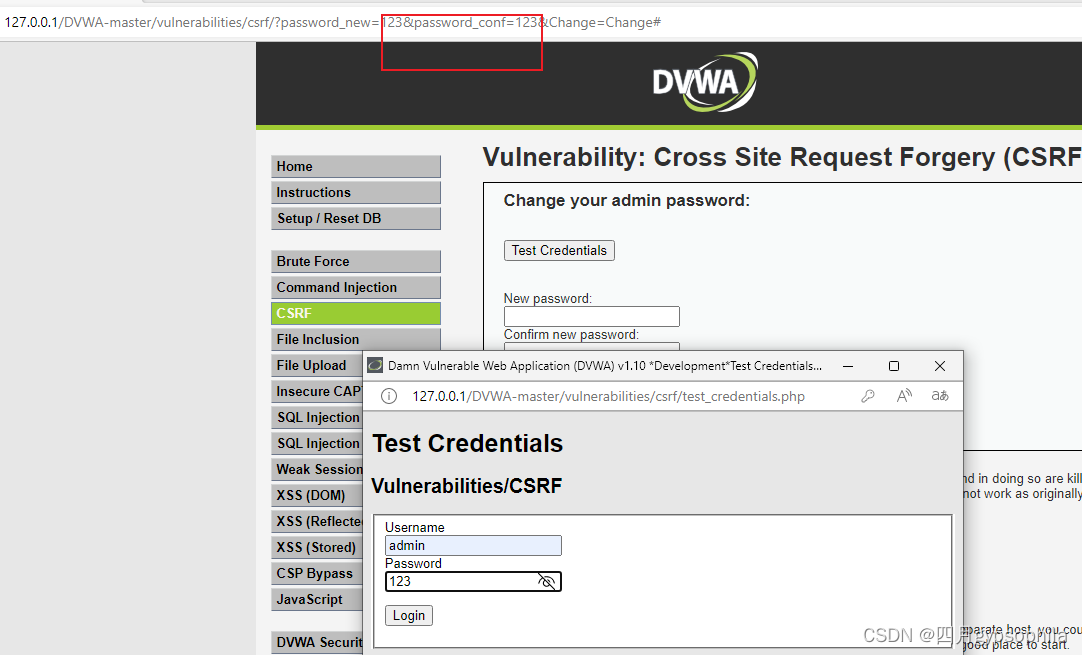This screenshot has width=1082, height=655.
Task: Click the Read aloud icon
Action: click(x=904, y=395)
